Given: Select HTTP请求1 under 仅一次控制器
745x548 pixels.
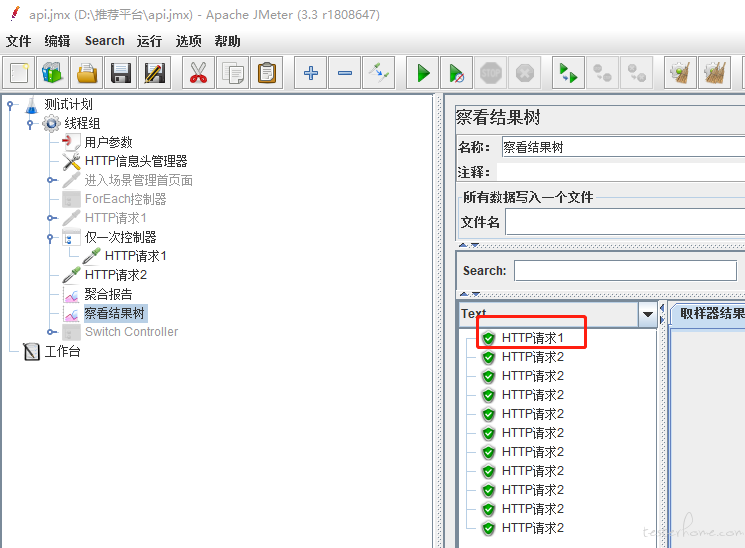Looking at the screenshot, I should point(135,256).
